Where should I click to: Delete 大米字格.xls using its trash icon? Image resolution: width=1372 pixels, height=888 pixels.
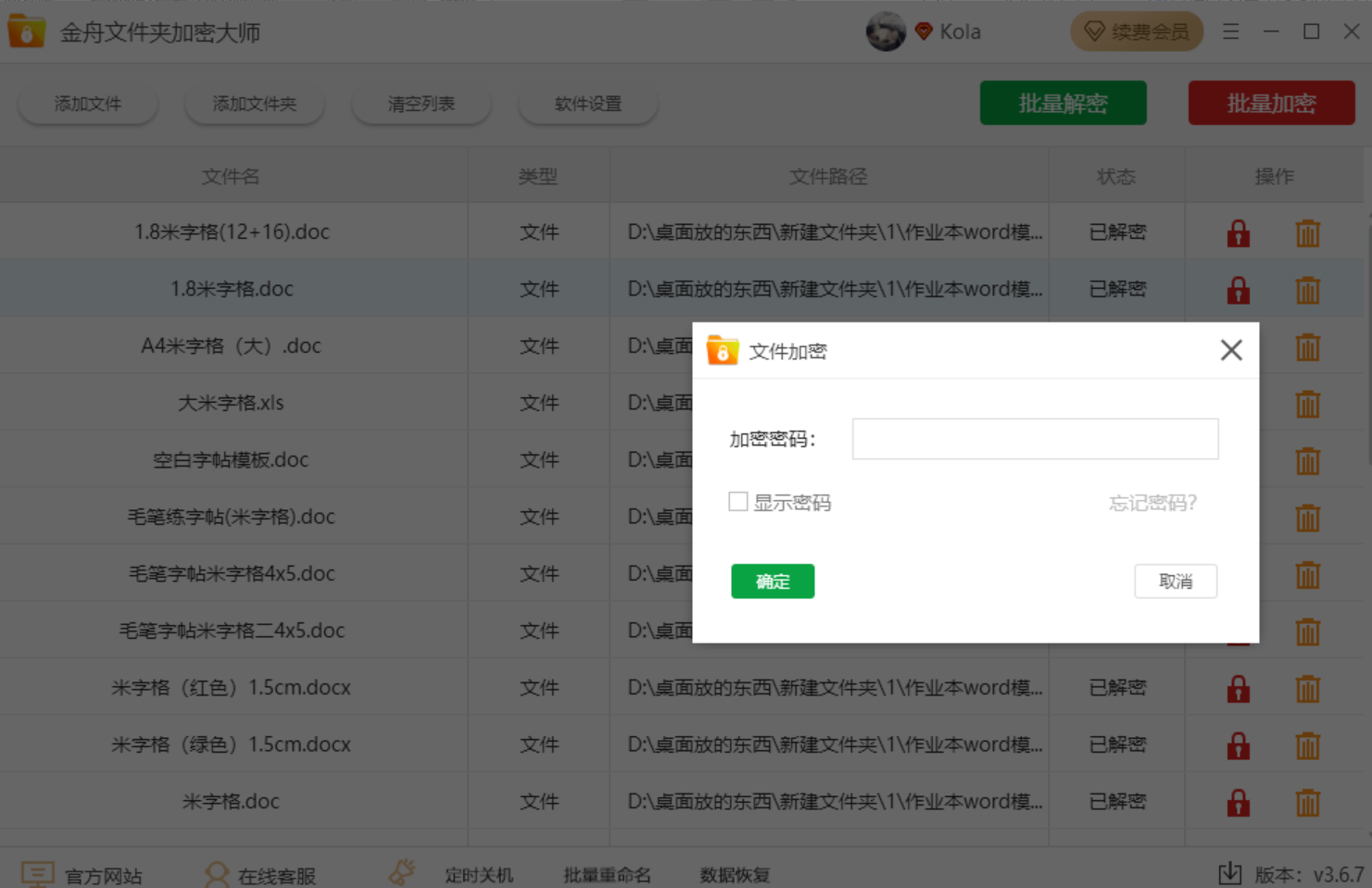point(1307,403)
